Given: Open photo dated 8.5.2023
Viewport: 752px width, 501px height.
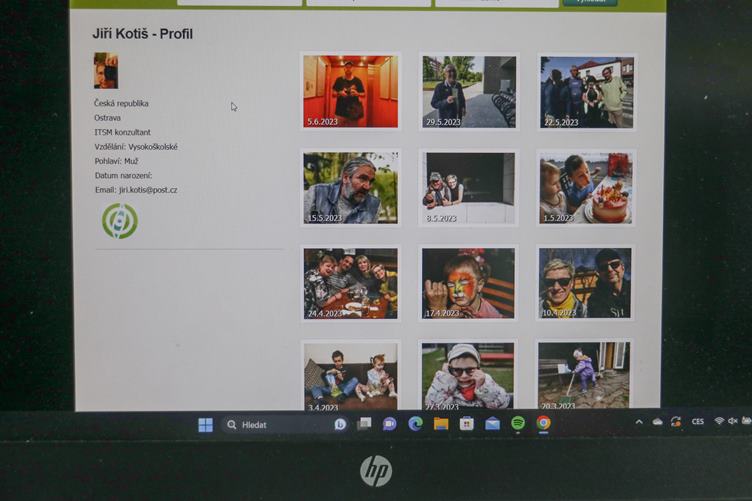Looking at the screenshot, I should (x=469, y=188).
